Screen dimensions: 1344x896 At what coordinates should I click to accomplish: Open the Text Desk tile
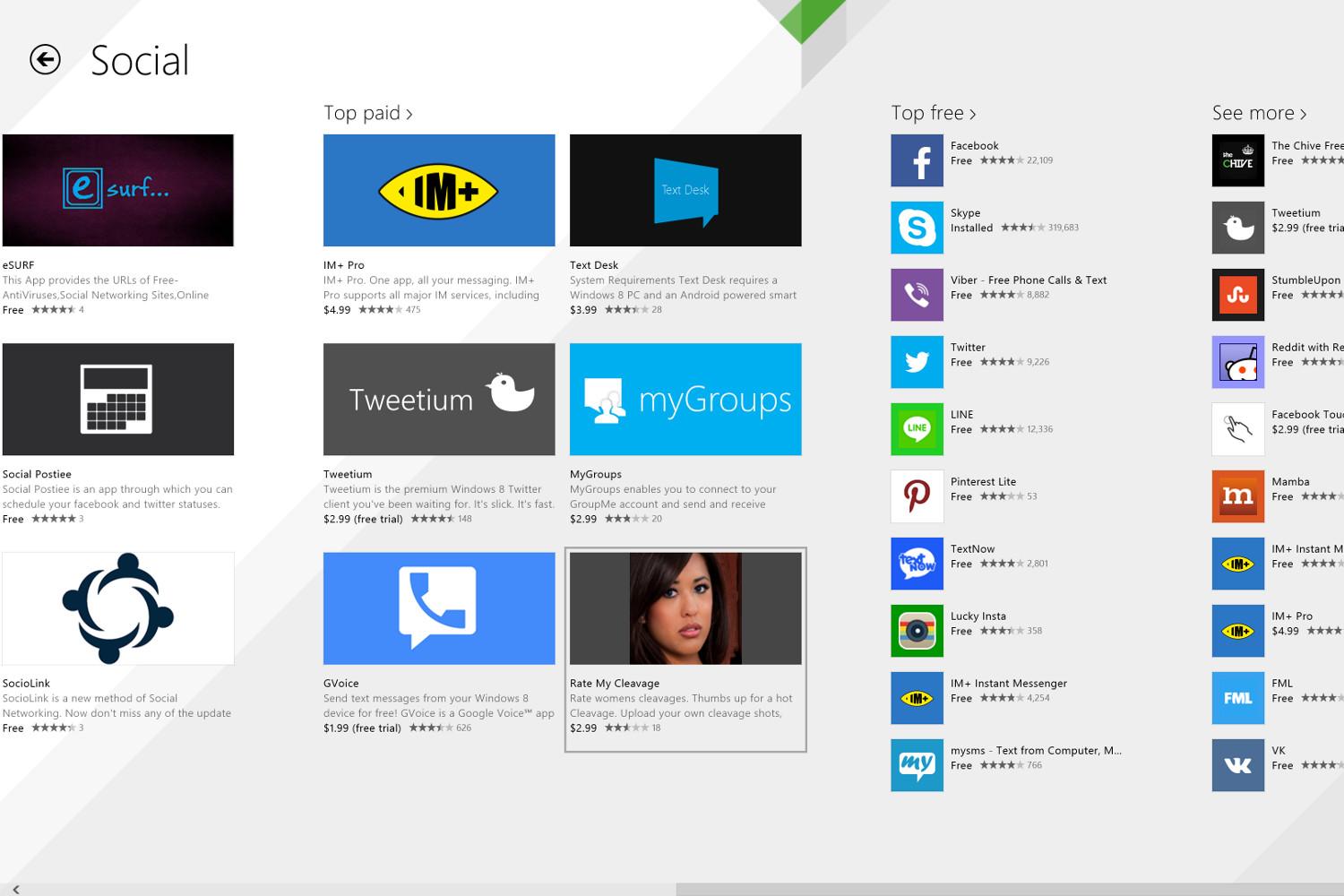click(x=685, y=190)
